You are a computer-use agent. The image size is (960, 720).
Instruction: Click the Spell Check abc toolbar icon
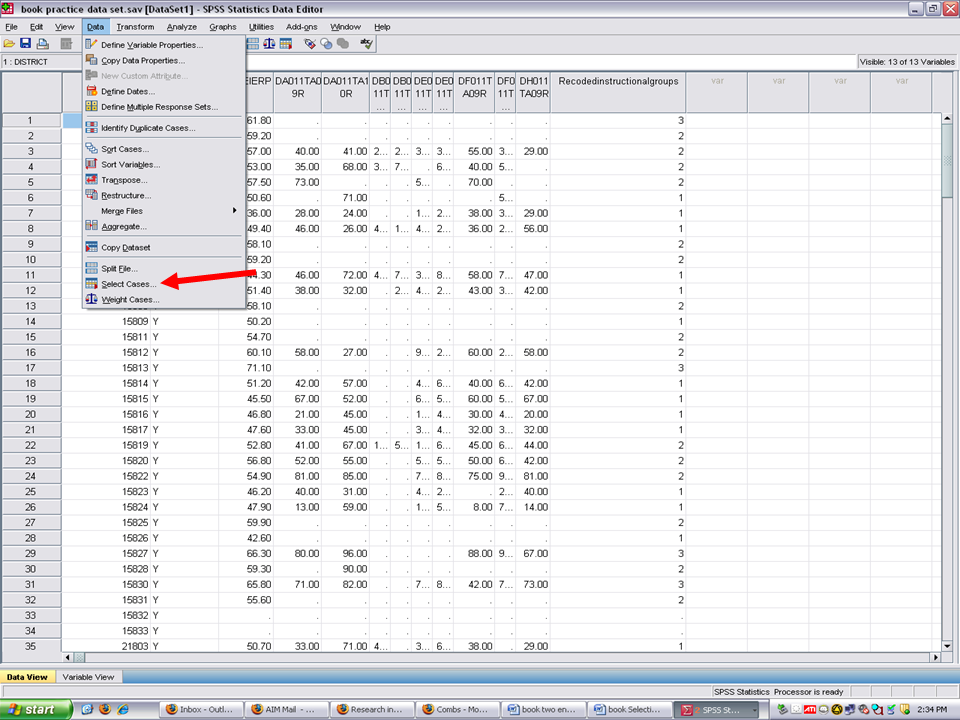[x=367, y=44]
